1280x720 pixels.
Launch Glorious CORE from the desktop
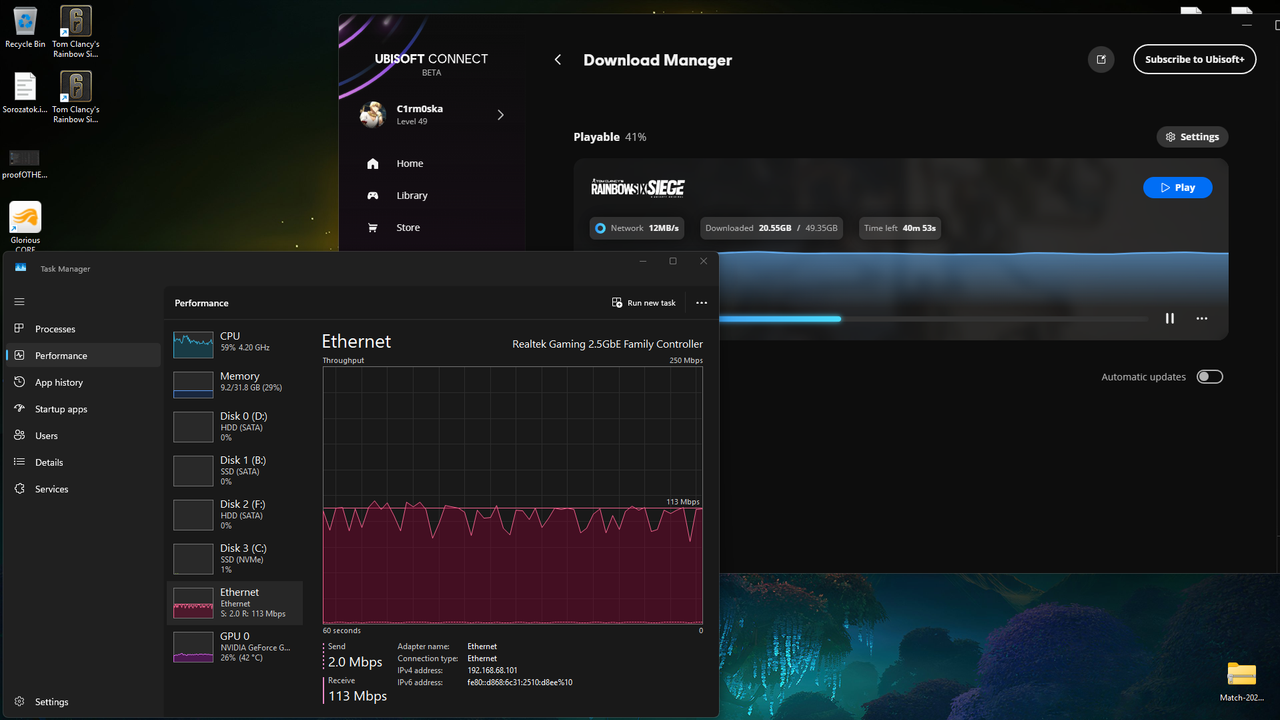25,224
